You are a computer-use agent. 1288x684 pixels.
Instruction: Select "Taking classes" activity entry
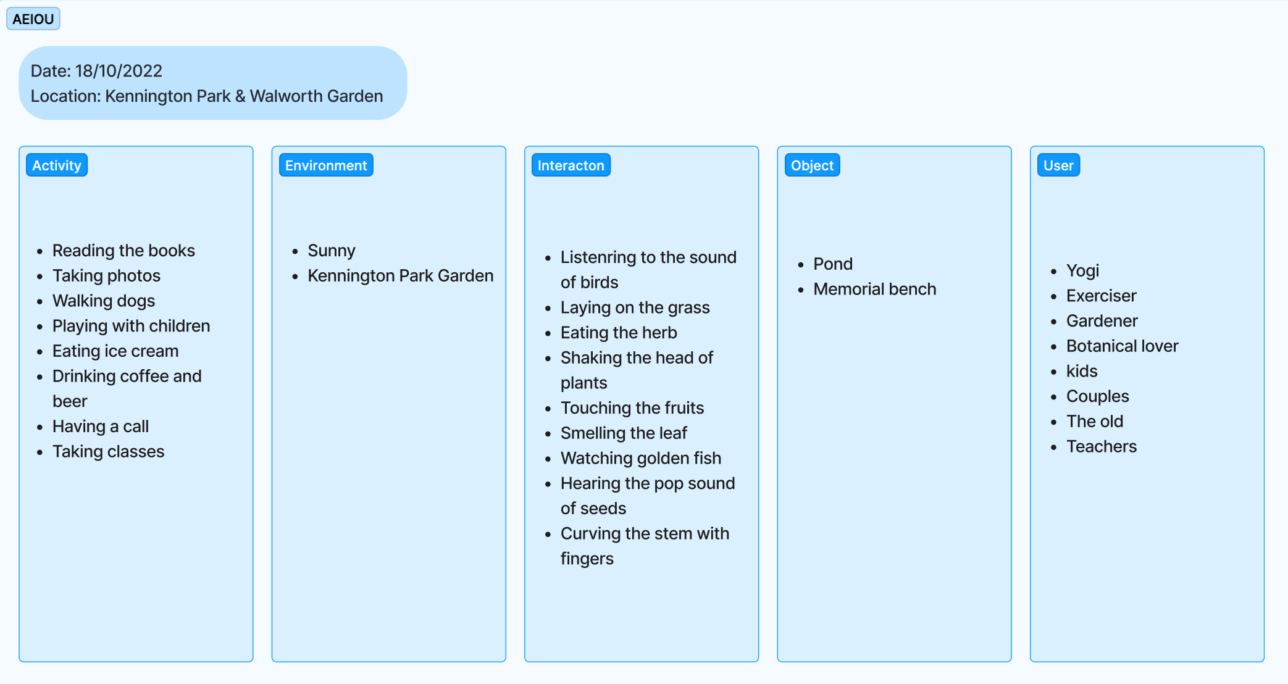108,451
